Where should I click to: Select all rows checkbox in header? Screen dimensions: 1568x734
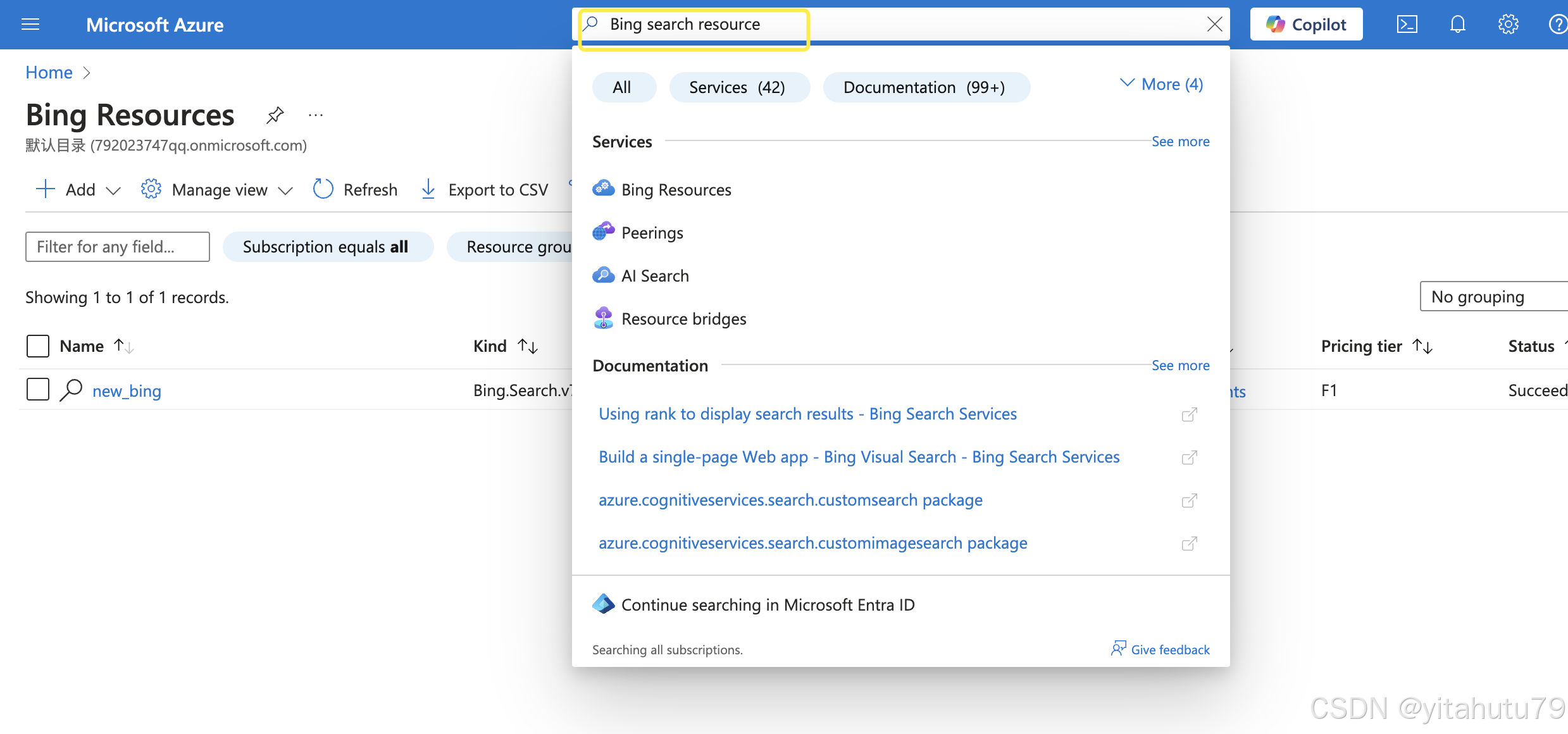point(38,346)
